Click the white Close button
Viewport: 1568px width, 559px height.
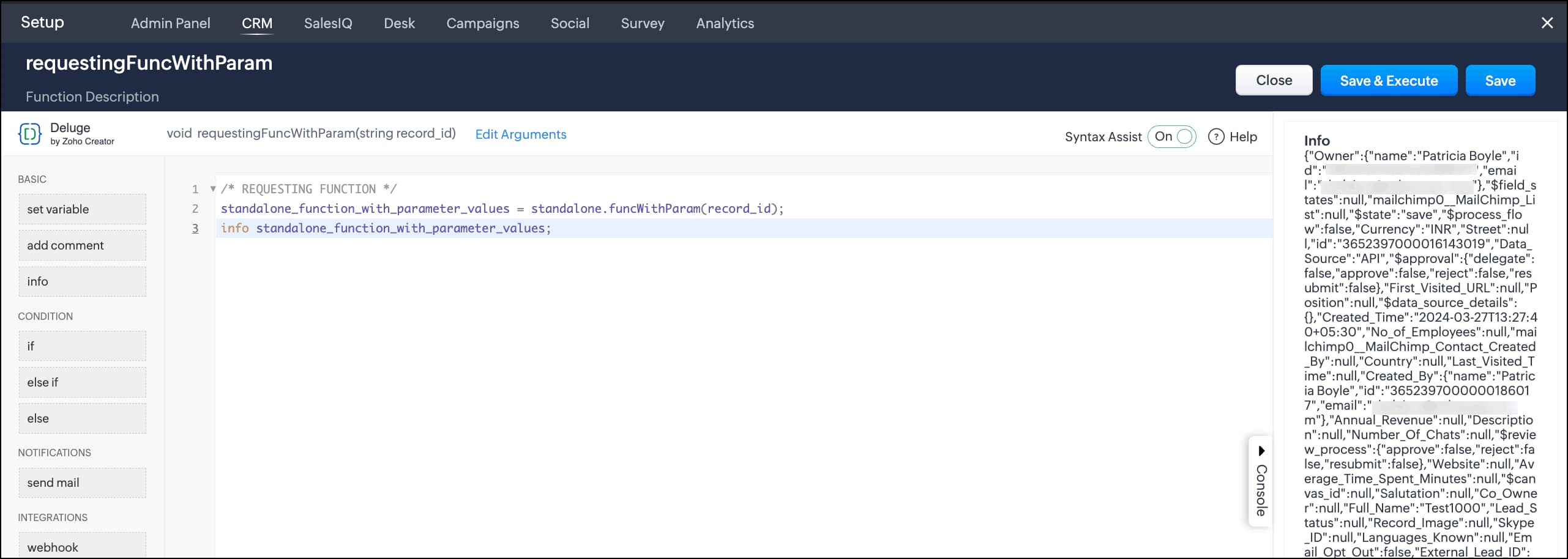pyautogui.click(x=1274, y=81)
